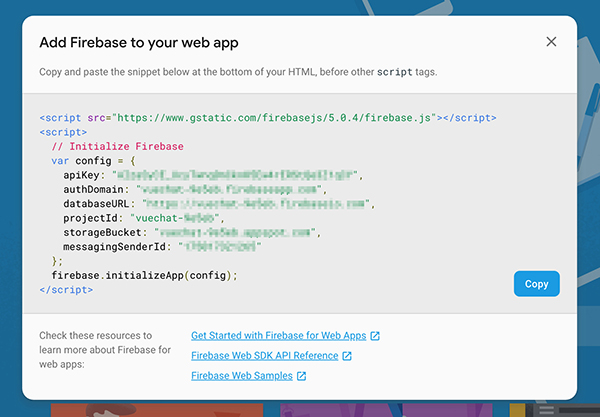Click the dialog title 'Add Firebase to your web app'
Viewport: 600px width, 417px height.
pos(139,42)
